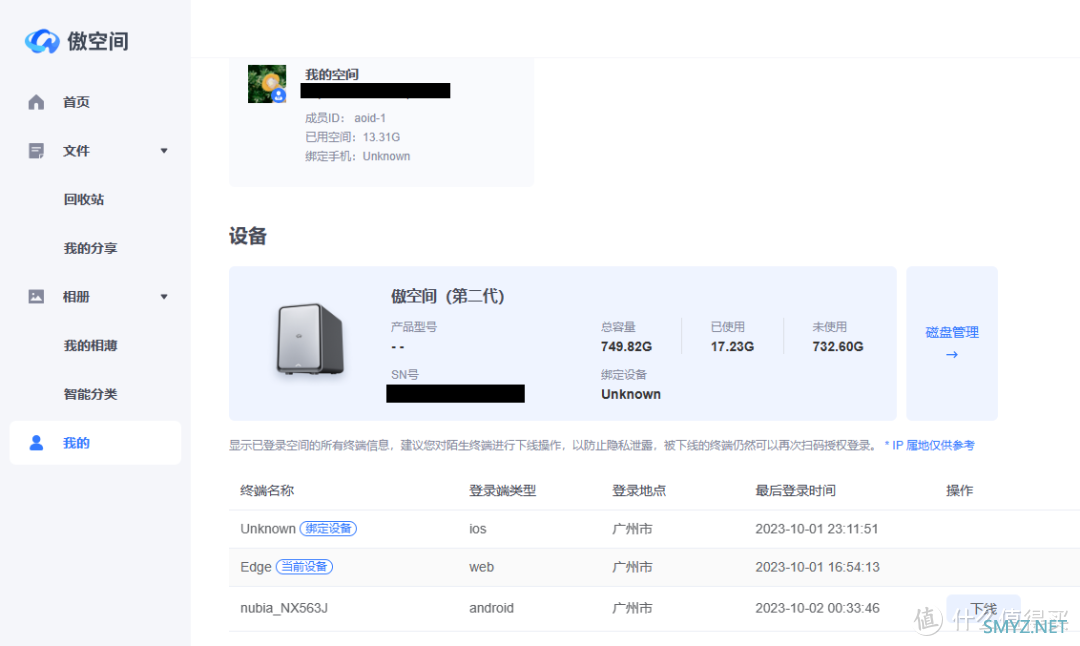Click the SN号 label

(x=405, y=375)
